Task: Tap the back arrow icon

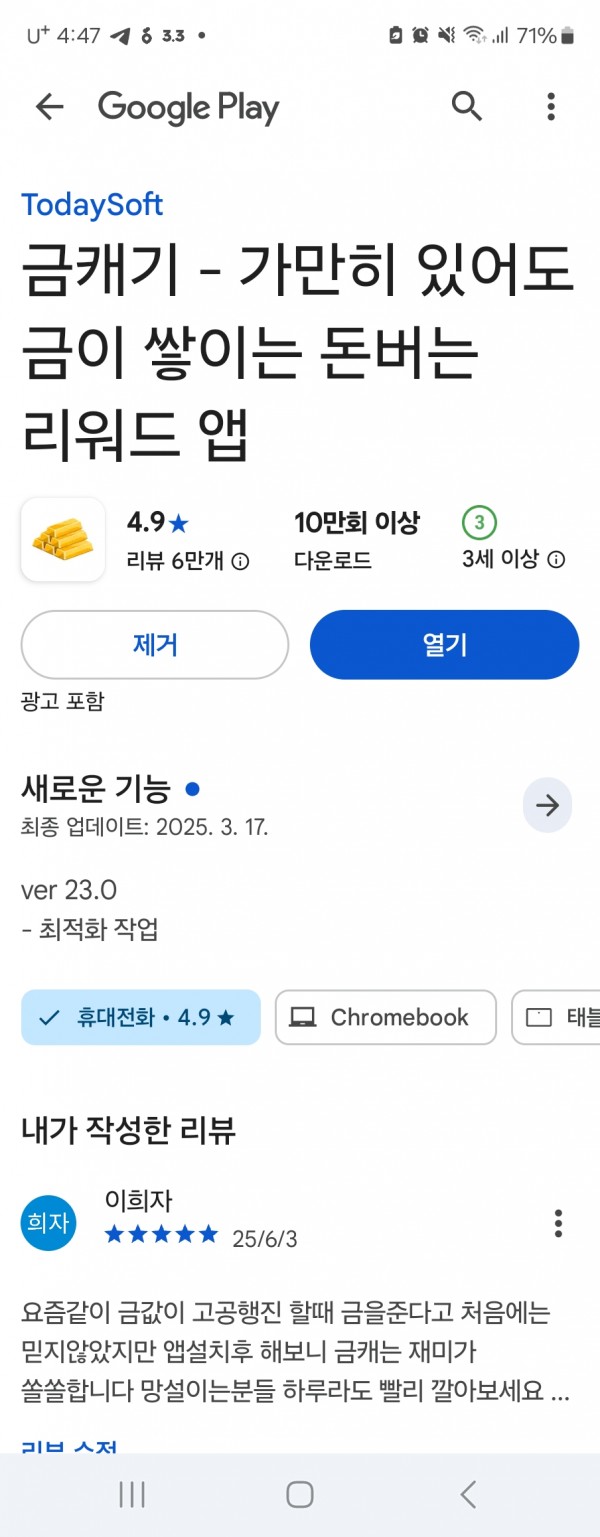Action: click(49, 107)
